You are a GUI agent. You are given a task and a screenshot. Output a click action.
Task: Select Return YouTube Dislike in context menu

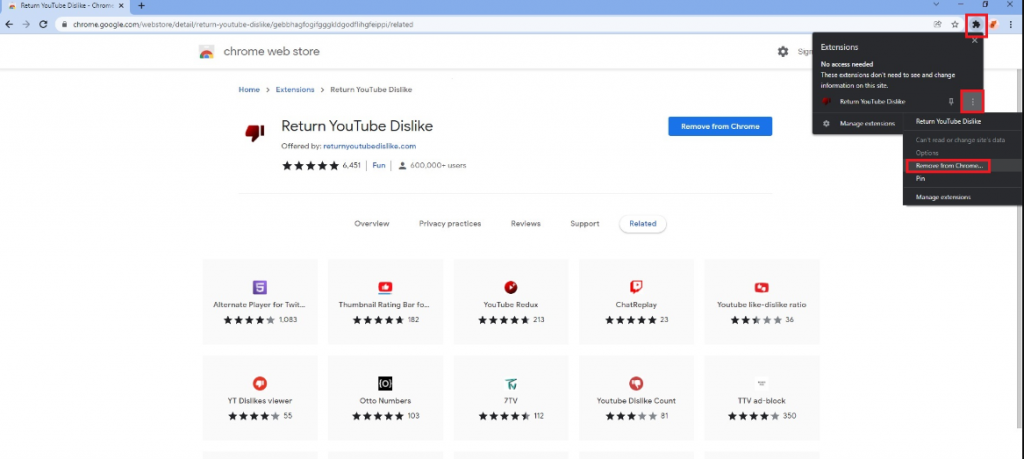coord(948,121)
